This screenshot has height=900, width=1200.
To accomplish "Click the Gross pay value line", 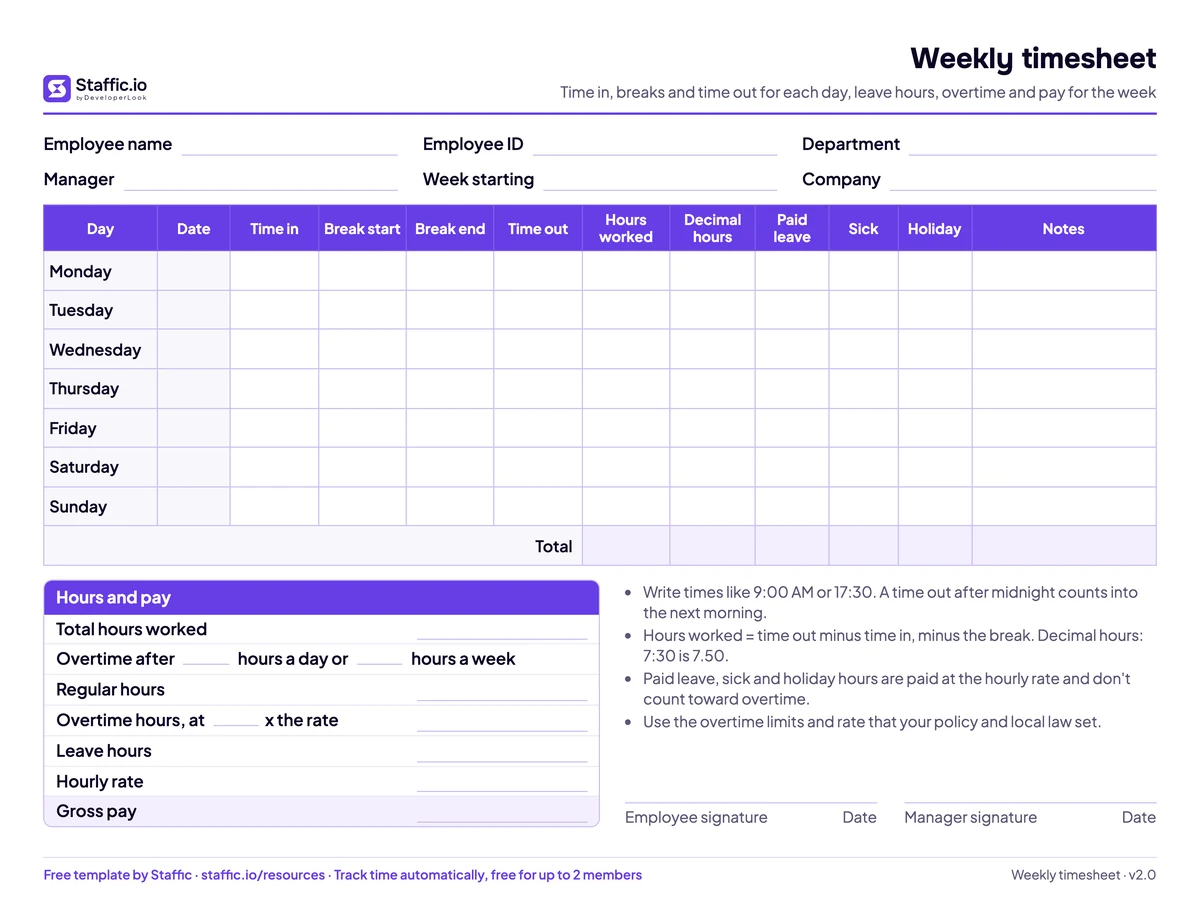I will pyautogui.click(x=502, y=814).
